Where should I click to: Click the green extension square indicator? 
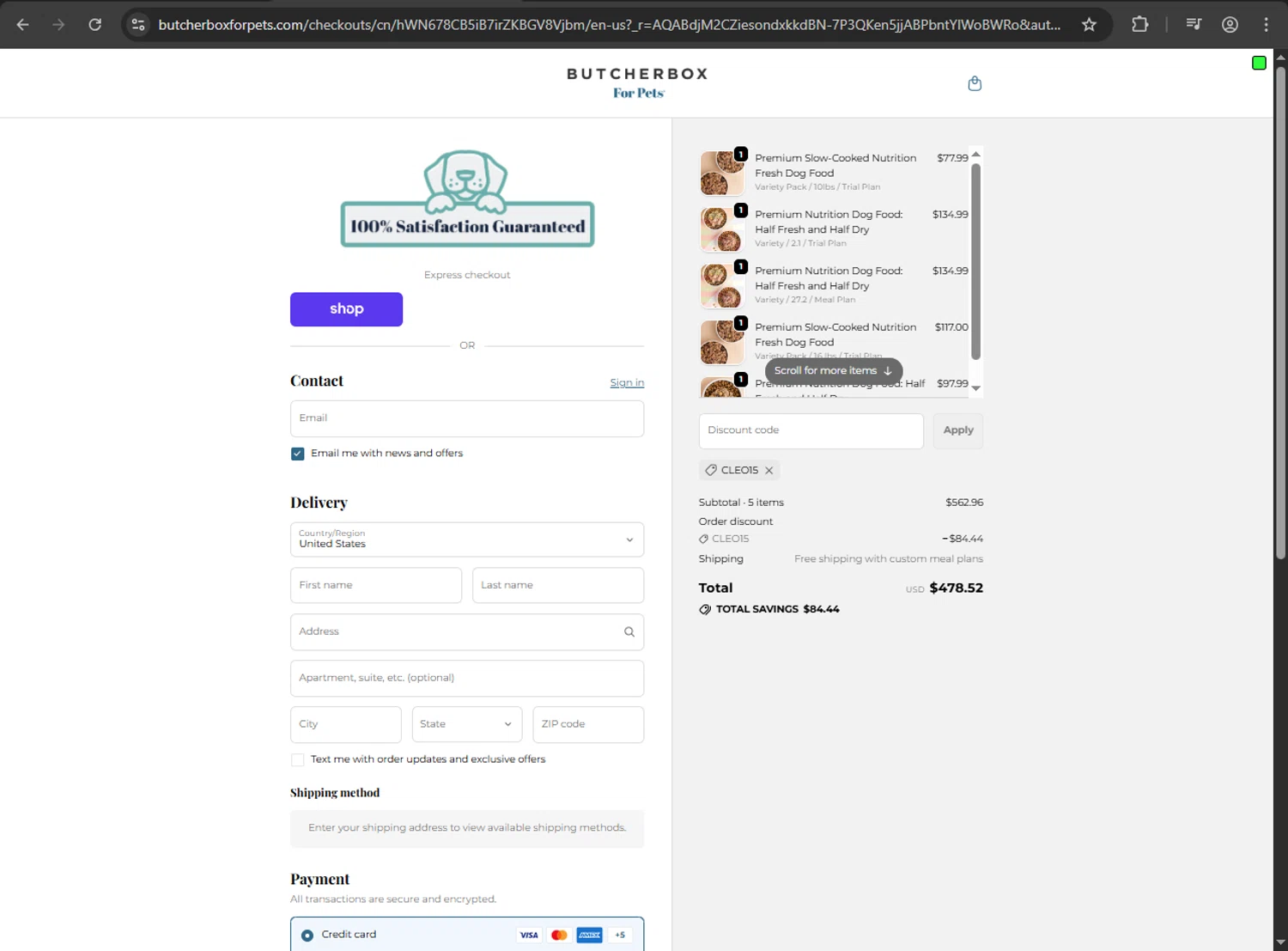1259,63
